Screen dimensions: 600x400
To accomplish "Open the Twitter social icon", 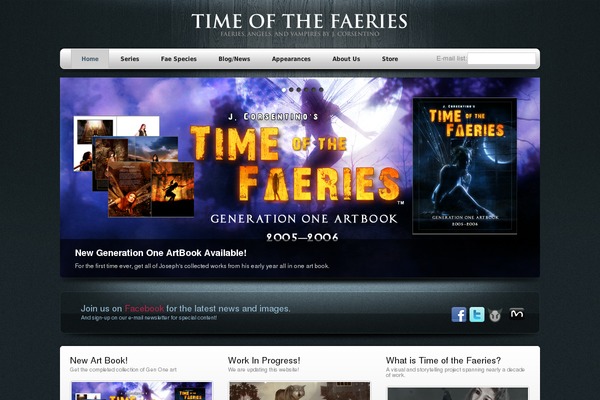I will click(x=477, y=315).
